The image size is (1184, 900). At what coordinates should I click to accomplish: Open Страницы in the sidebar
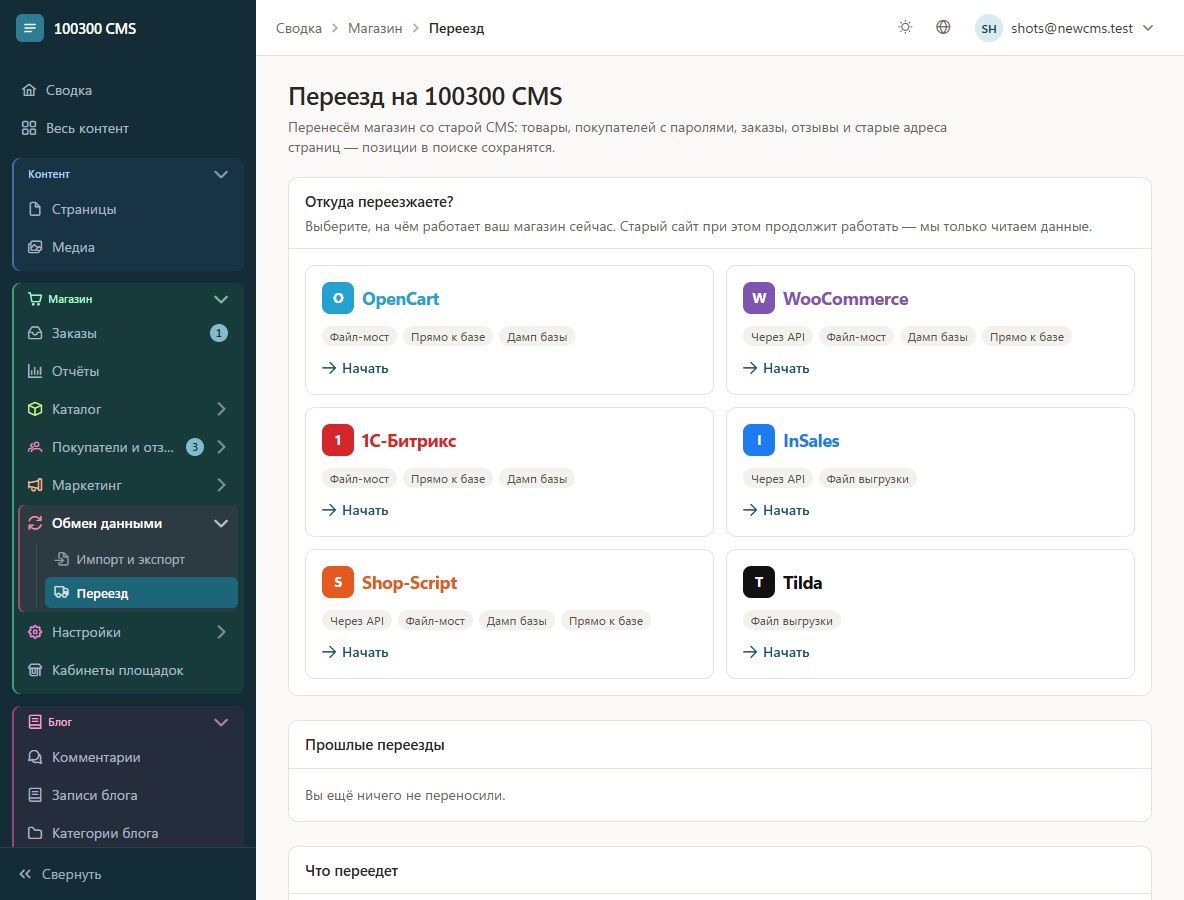pyautogui.click(x=128, y=209)
